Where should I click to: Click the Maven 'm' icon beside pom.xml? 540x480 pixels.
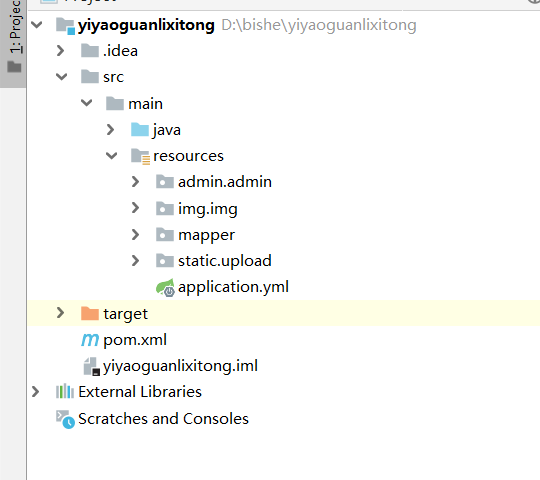pos(90,340)
